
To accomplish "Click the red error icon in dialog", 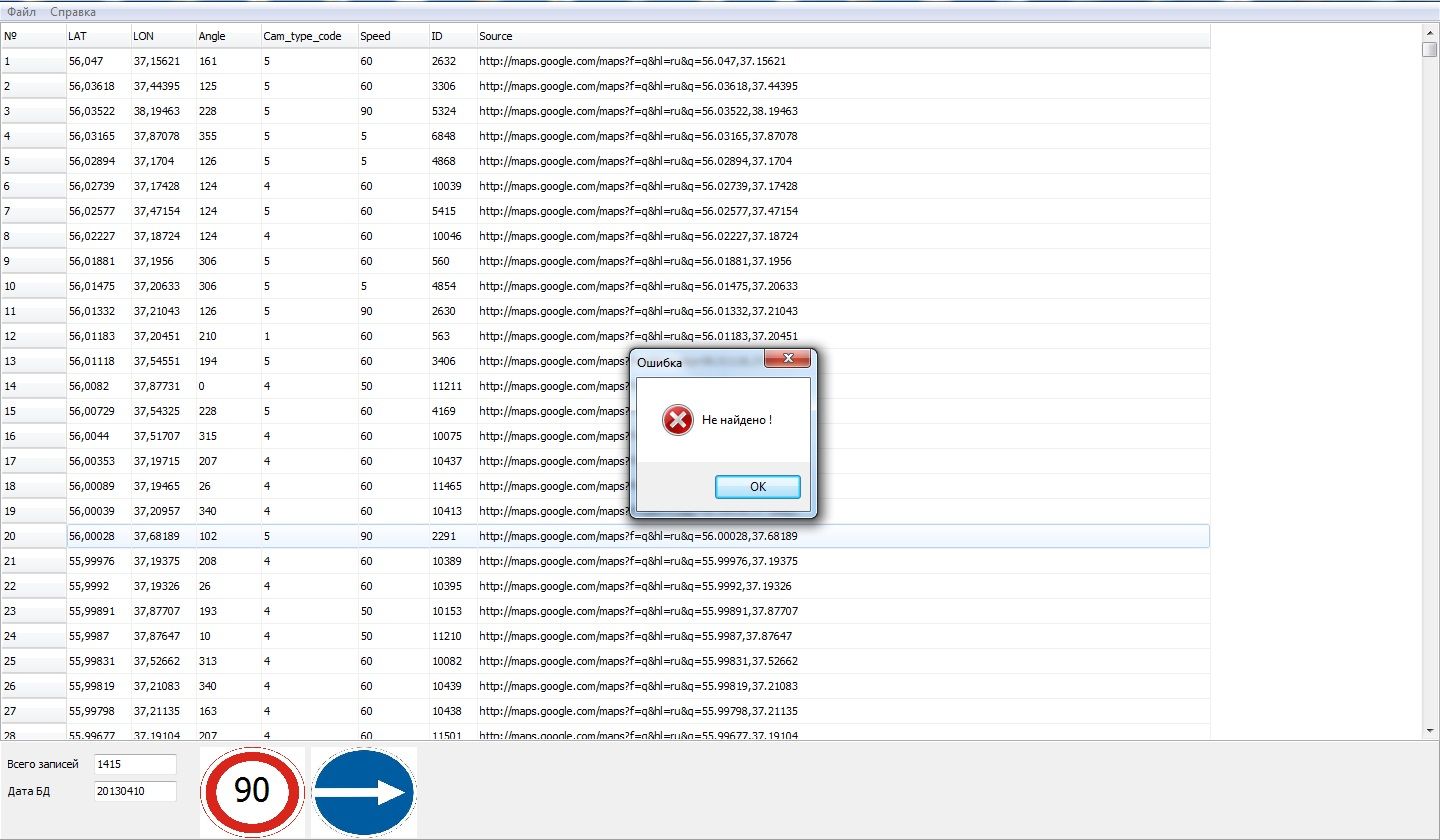I will (677, 420).
